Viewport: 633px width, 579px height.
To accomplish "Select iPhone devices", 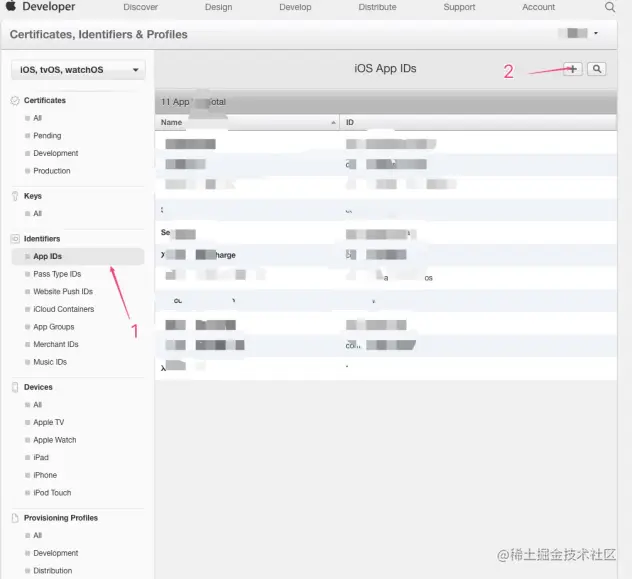I will (45, 475).
